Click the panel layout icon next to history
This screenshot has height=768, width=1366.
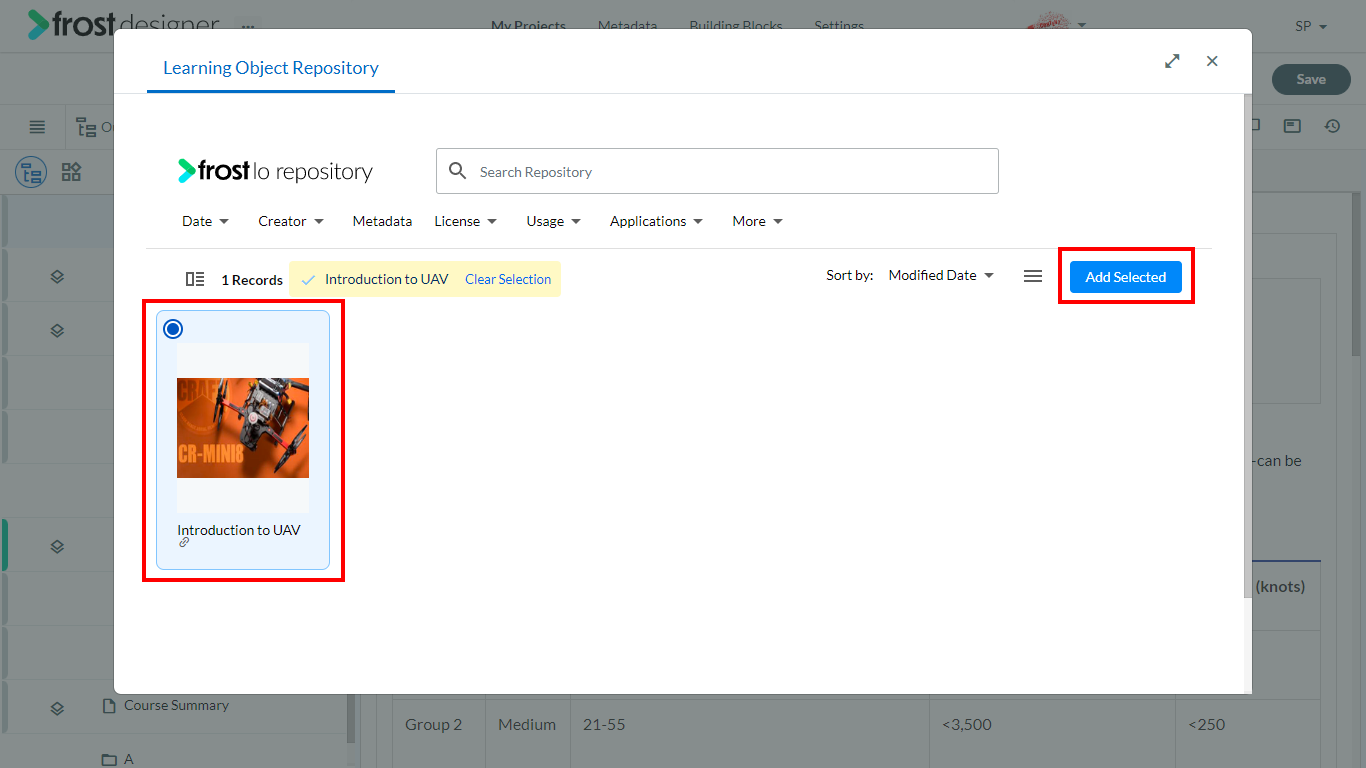[1292, 126]
